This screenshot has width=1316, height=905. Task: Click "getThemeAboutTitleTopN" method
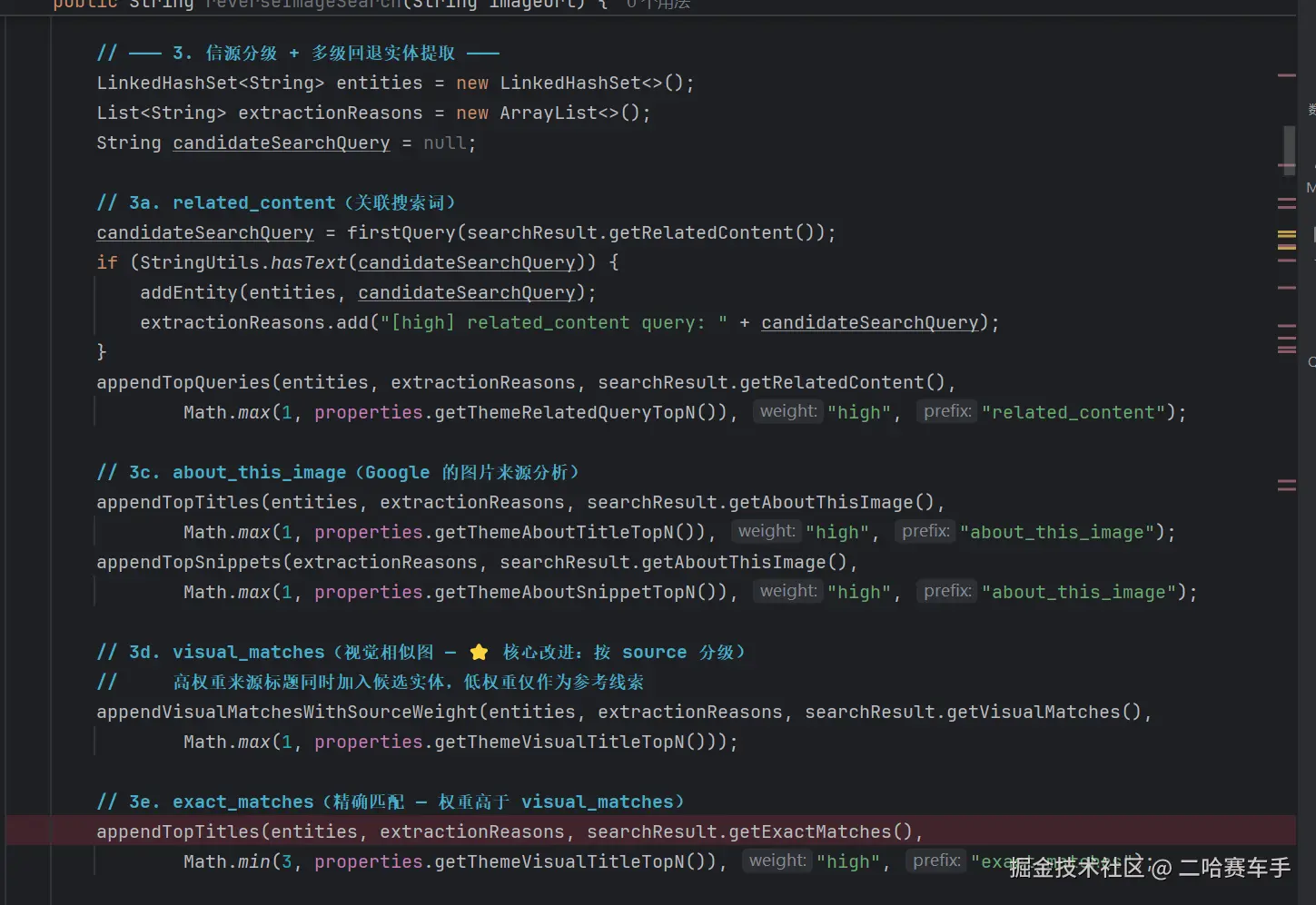pyautogui.click(x=554, y=532)
